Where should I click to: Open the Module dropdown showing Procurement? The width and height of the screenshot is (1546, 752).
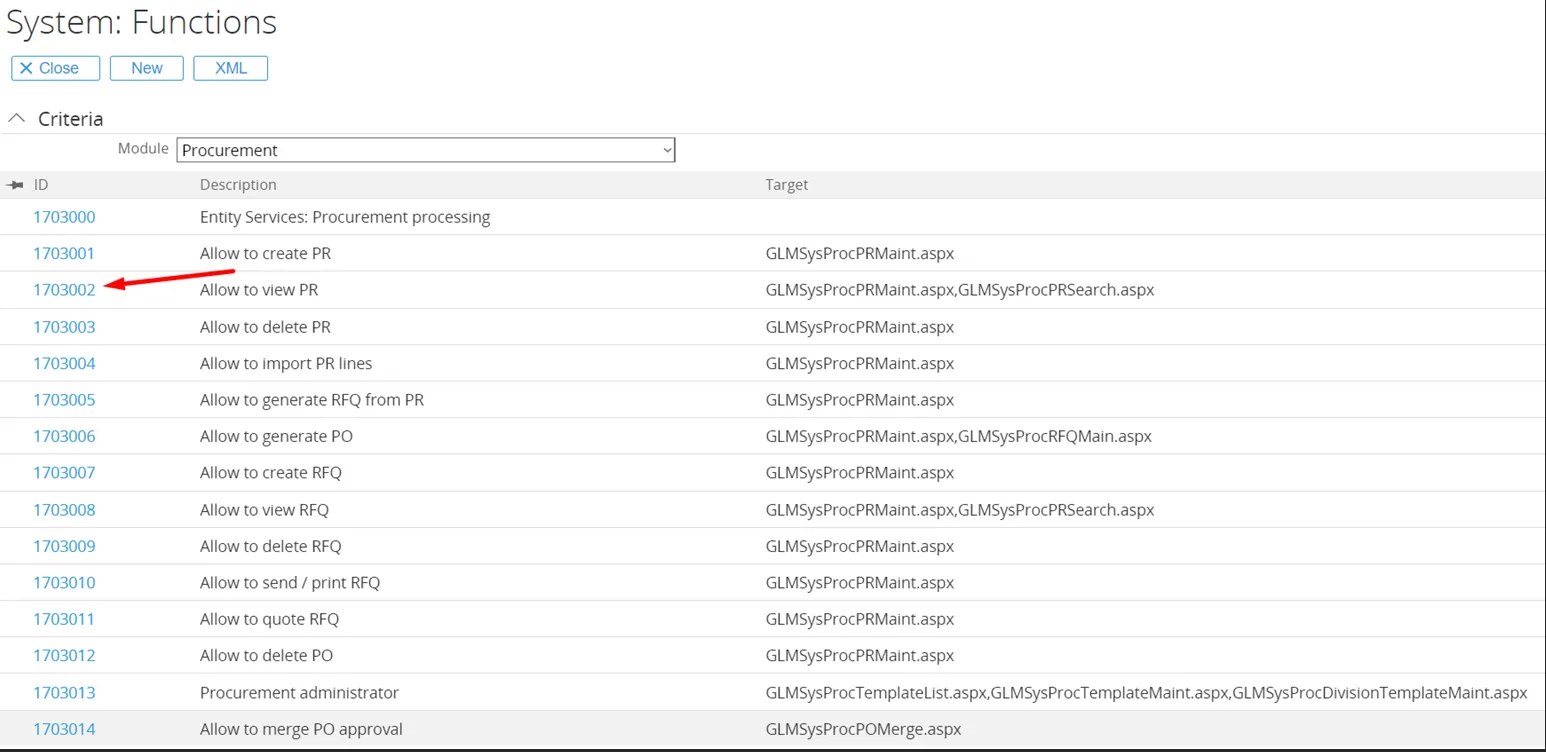click(x=426, y=150)
